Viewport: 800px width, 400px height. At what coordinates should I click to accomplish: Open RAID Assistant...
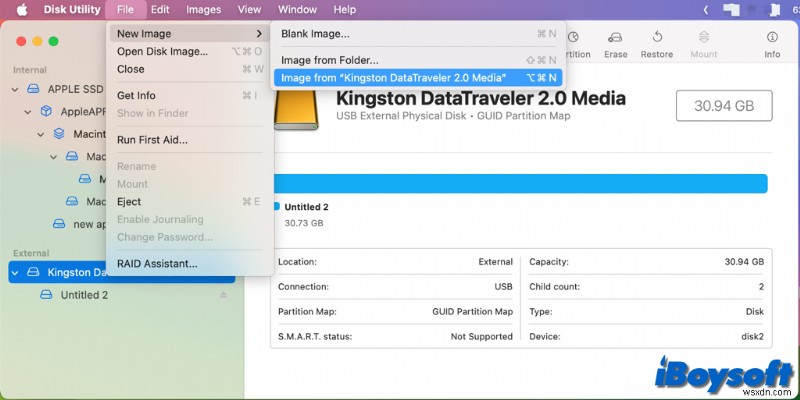[189, 264]
